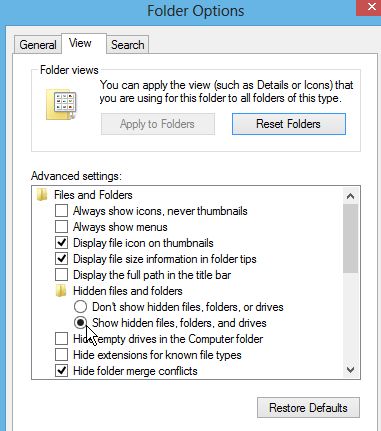
Task: Uncheck Display file size information in folder tips
Action: pos(61,259)
